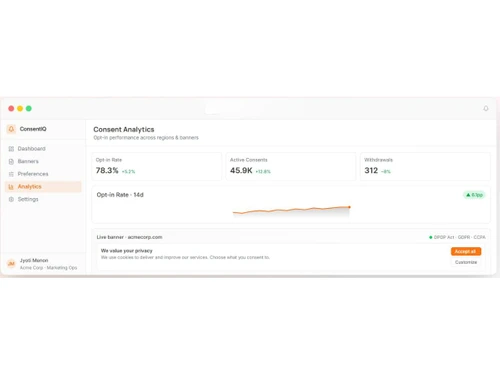Click the ConsentIQ brand name
This screenshot has height=375, width=500.
(33, 129)
